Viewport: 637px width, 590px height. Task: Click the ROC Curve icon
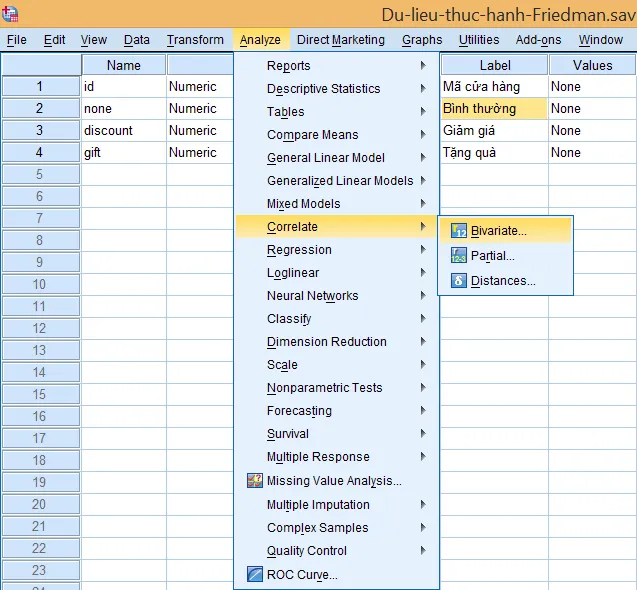point(255,574)
